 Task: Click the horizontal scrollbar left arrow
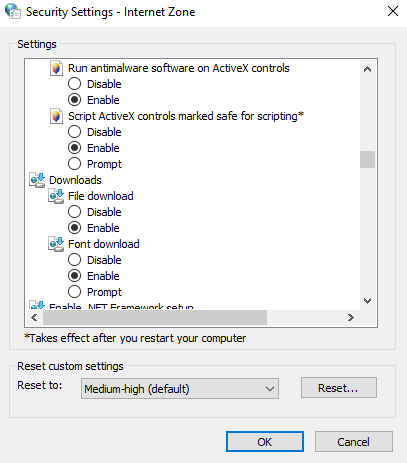tap(34, 318)
